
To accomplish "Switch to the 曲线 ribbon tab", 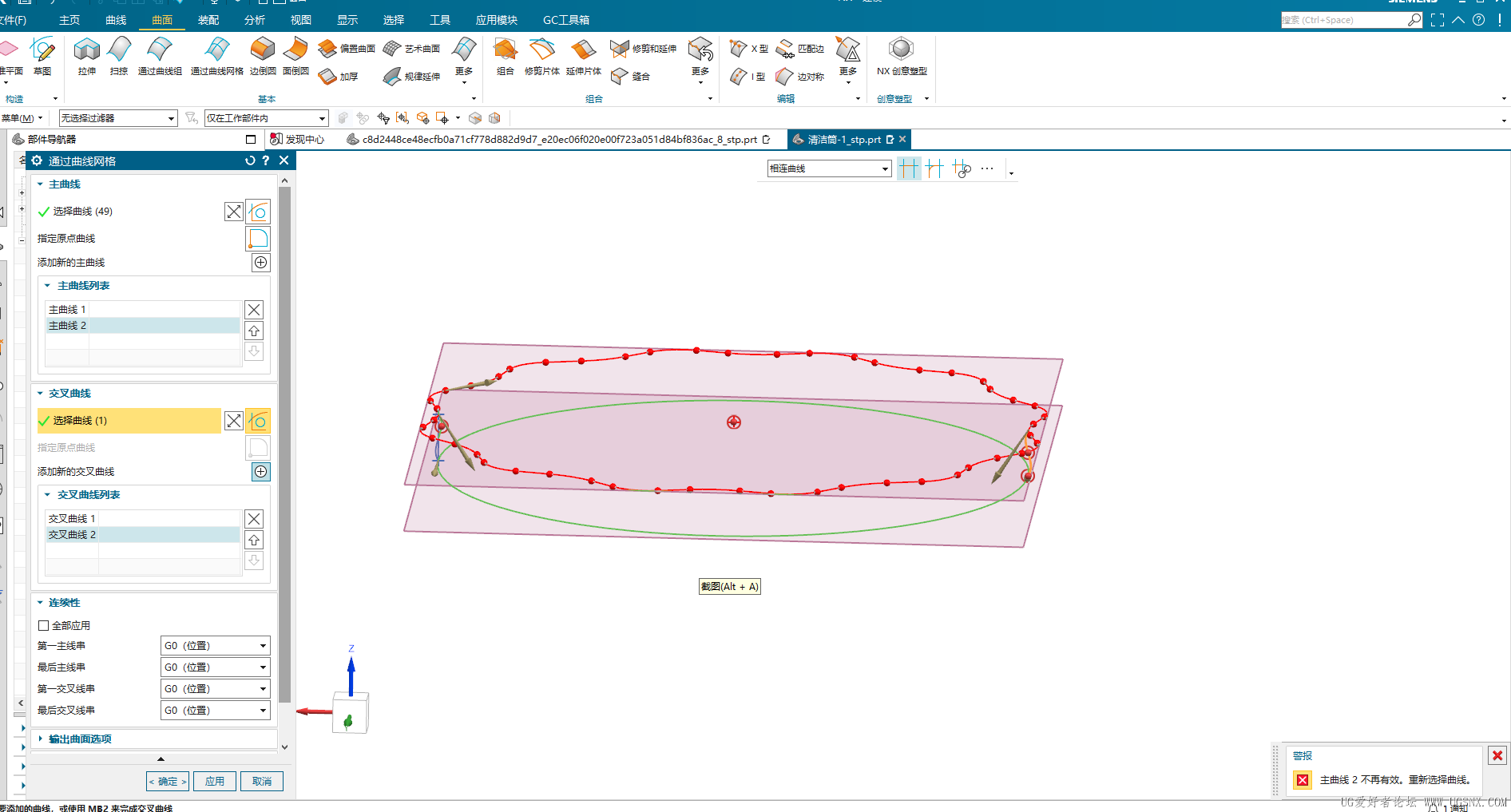I will pos(116,20).
